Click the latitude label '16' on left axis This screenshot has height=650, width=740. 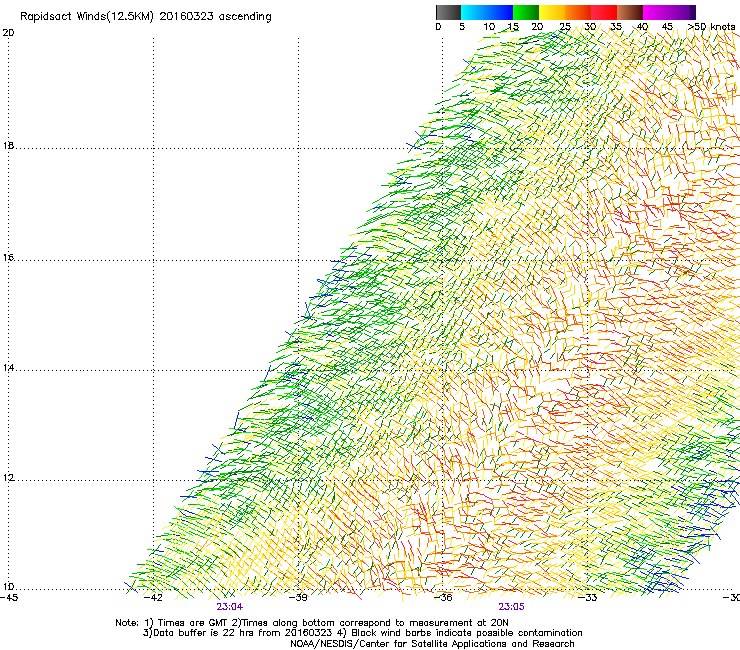tap(8, 258)
